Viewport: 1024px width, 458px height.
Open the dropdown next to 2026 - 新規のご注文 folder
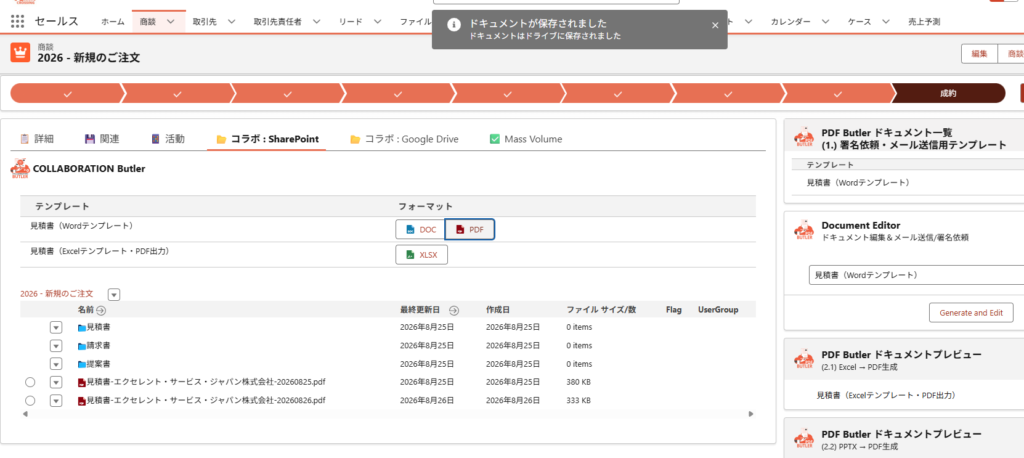pos(114,294)
